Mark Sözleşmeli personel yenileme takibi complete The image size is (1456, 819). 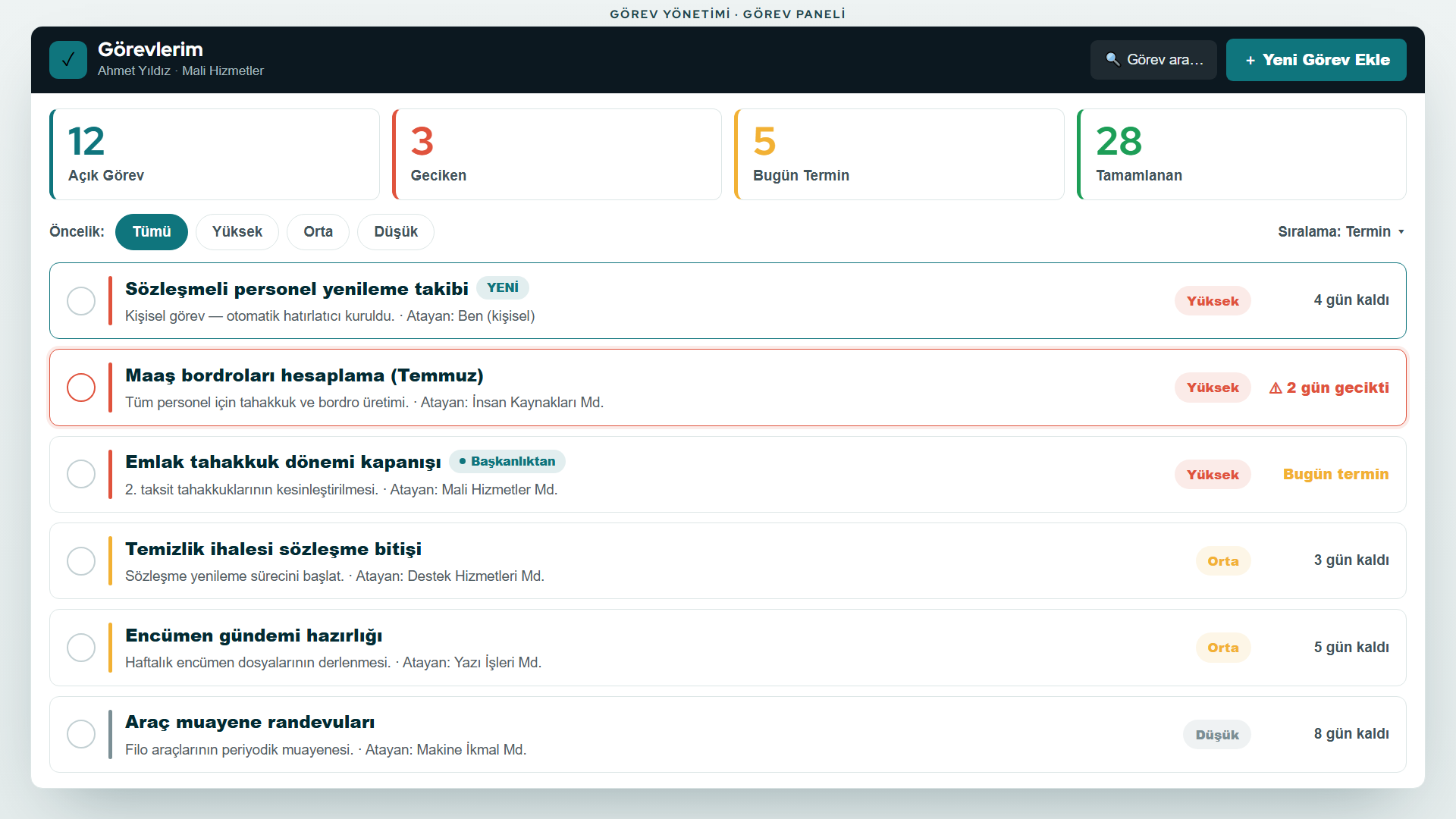(81, 301)
